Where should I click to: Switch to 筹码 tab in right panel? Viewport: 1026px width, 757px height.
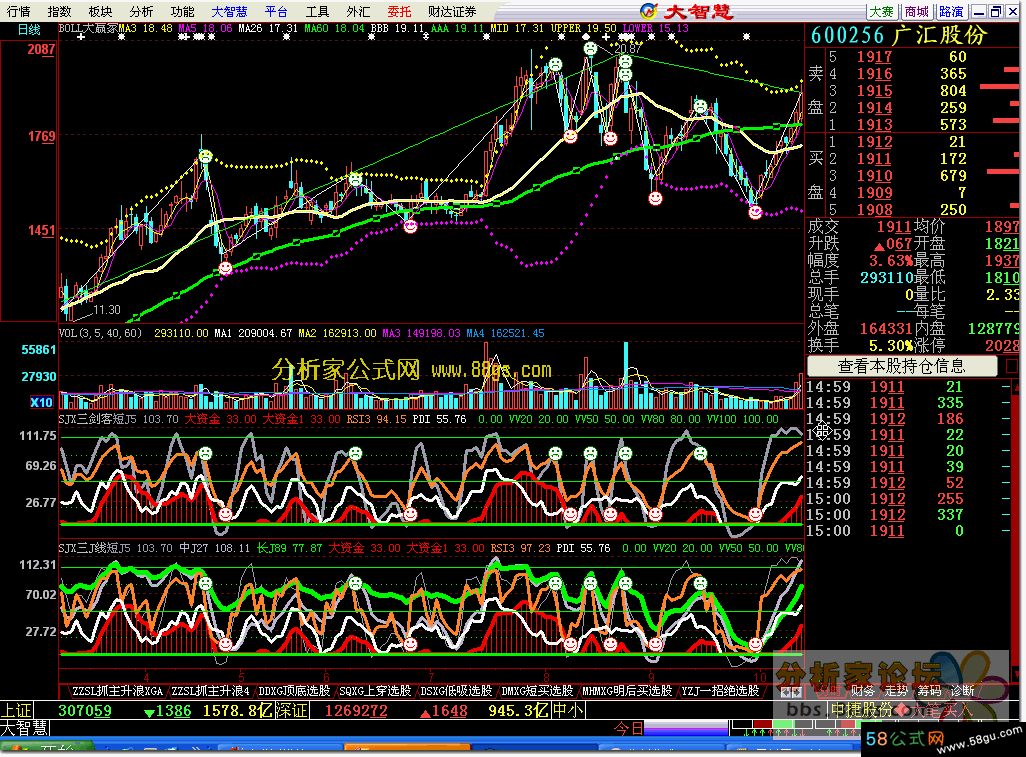click(x=929, y=691)
